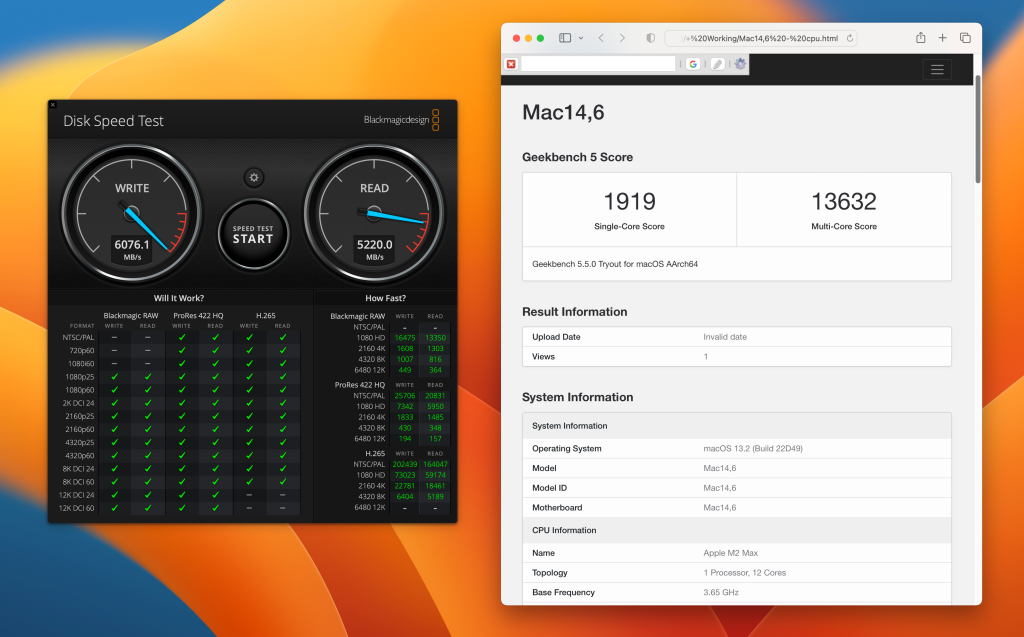Expand the sidebar tab group dropdown
This screenshot has height=637, width=1024.
(581, 38)
